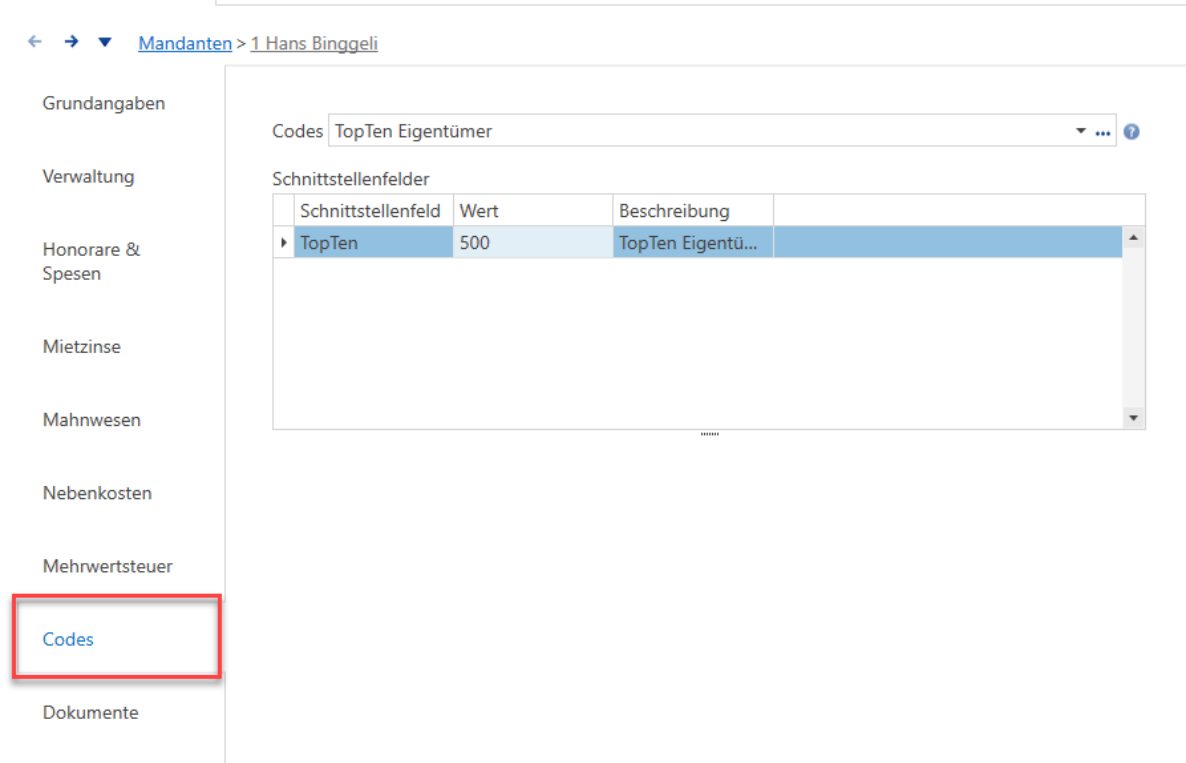1186x763 pixels.
Task: Open the Mietzinse section
Action: 82,346
